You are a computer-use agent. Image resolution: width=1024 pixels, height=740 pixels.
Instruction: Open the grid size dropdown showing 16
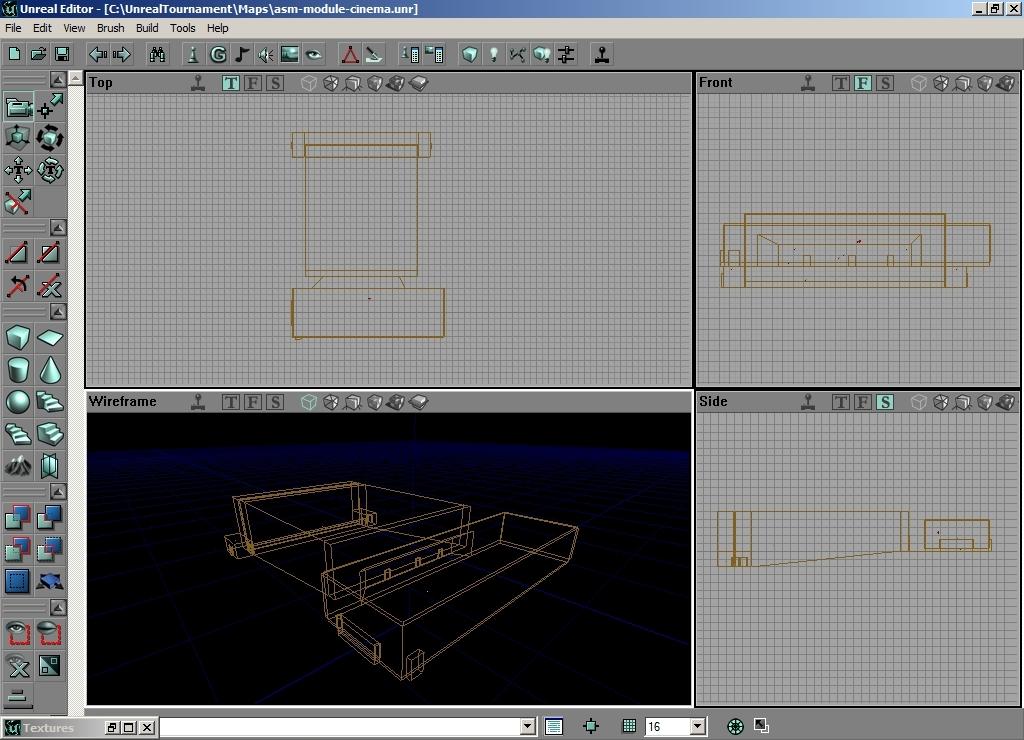point(698,727)
